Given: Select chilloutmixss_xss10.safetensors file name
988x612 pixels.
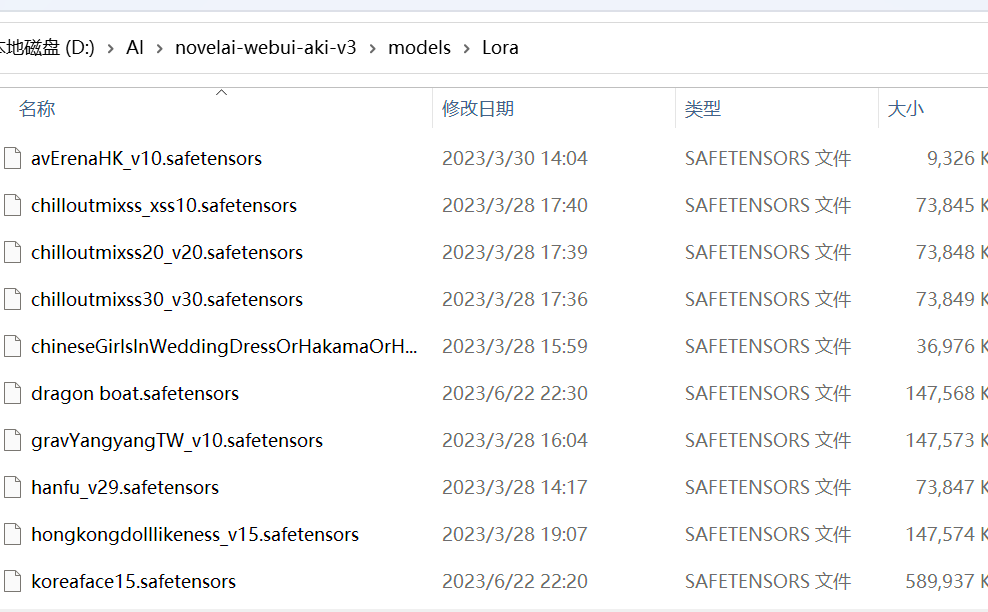Looking at the screenshot, I should pos(164,205).
